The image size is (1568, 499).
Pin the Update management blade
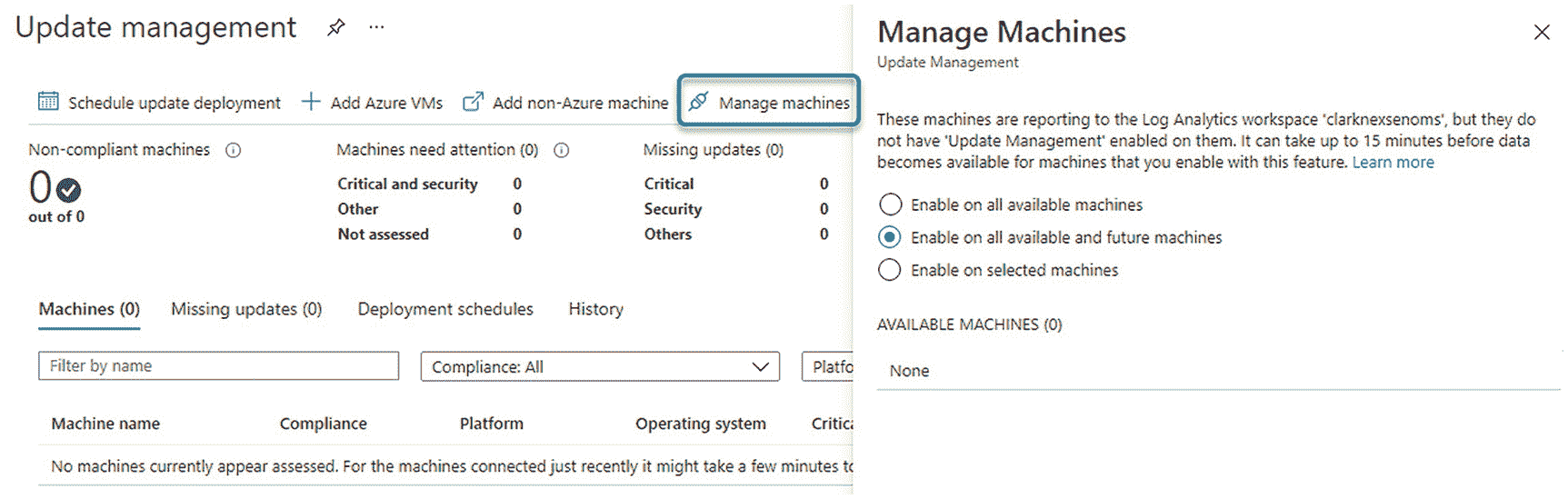[x=335, y=27]
